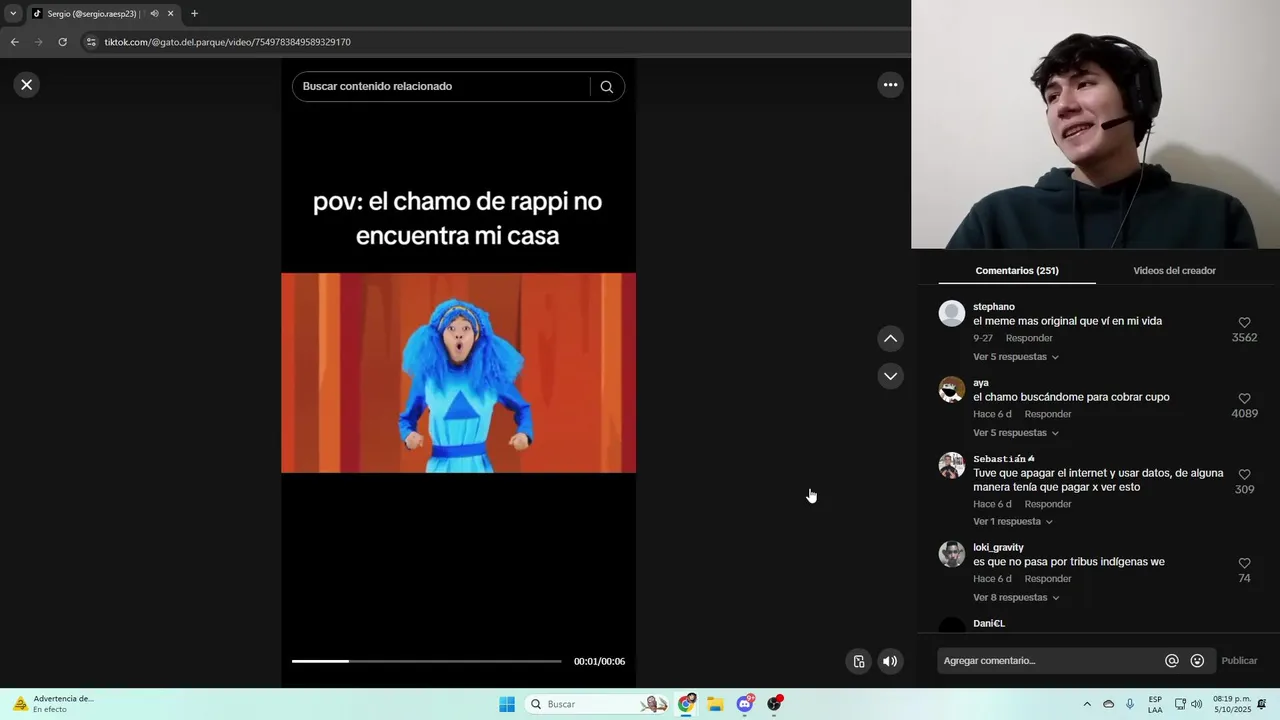Image resolution: width=1280 pixels, height=720 pixels.
Task: Open File Explorer from the taskbar
Action: pyautogui.click(x=715, y=704)
